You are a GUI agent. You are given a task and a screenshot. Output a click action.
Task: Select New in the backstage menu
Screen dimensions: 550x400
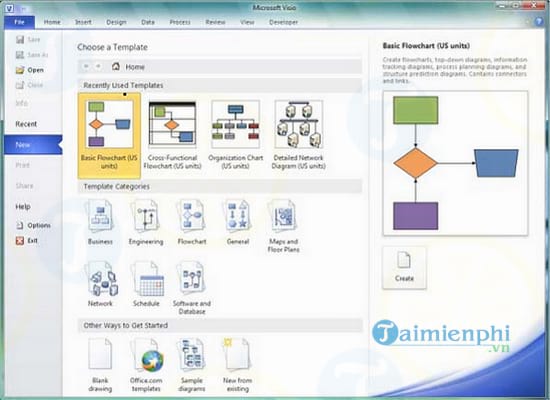point(33,145)
